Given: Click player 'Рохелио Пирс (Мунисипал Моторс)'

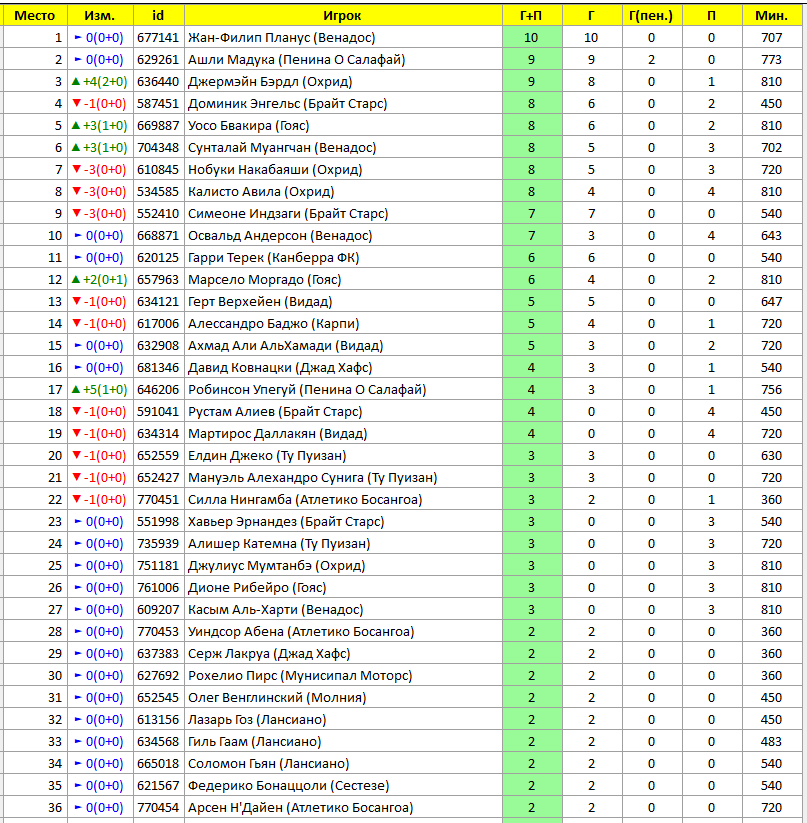Looking at the screenshot, I should [x=300, y=676].
